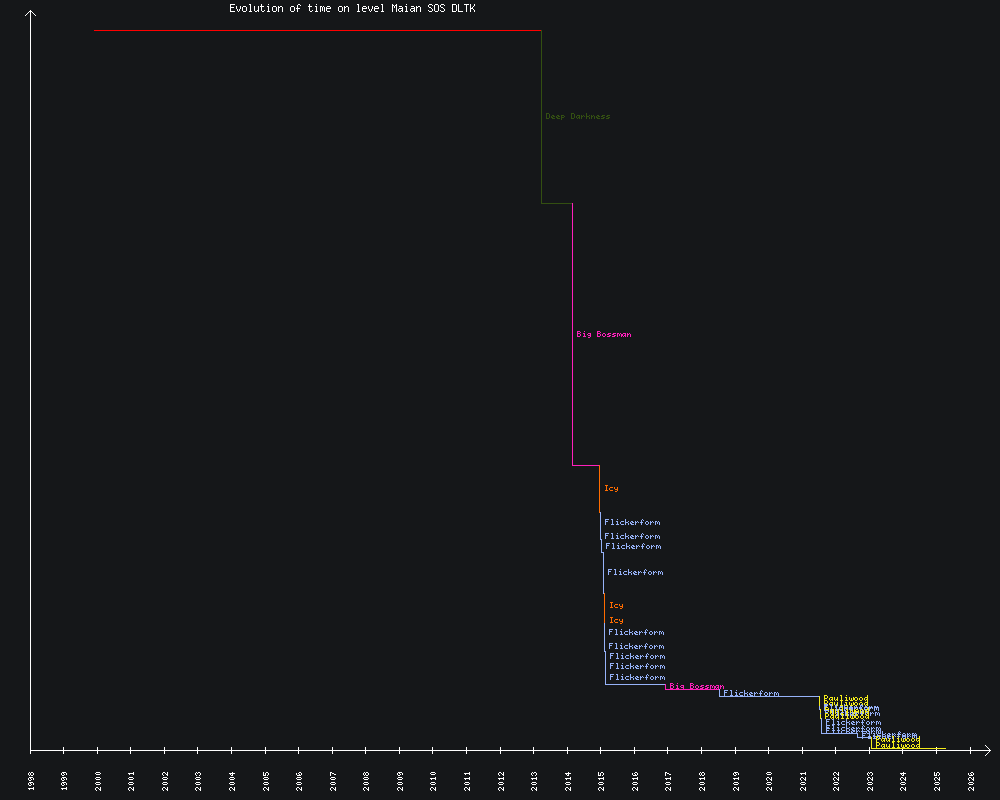This screenshot has width=1000, height=800.
Task: Click the 'Flickerform' label near year 2019
Action: [750, 693]
